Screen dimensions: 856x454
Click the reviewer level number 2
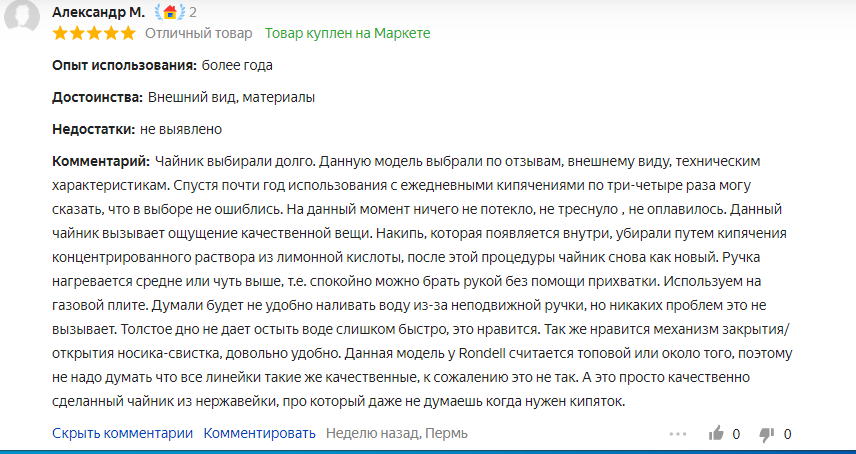coord(192,12)
